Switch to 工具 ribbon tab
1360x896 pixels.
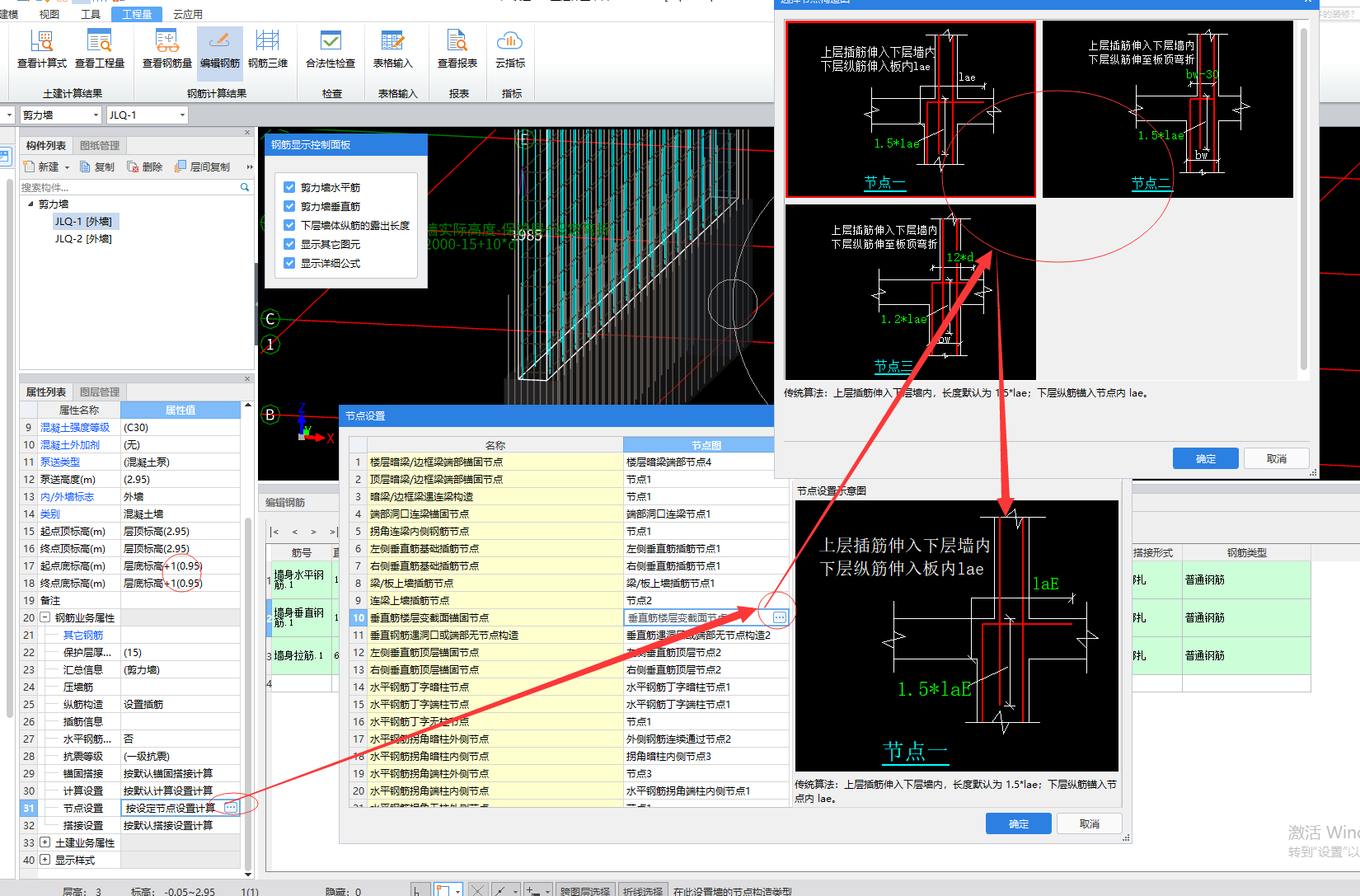pyautogui.click(x=91, y=14)
